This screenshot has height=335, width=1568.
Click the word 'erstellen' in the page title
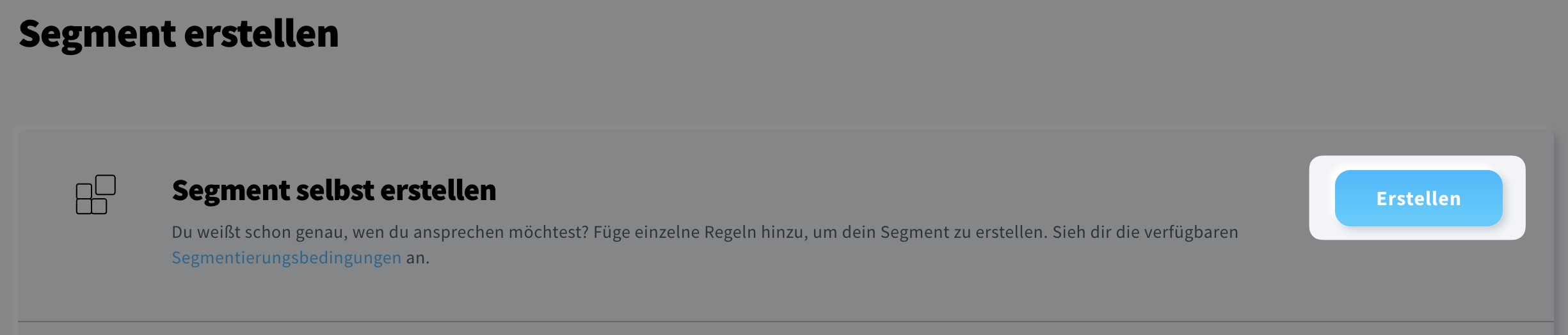click(x=261, y=33)
